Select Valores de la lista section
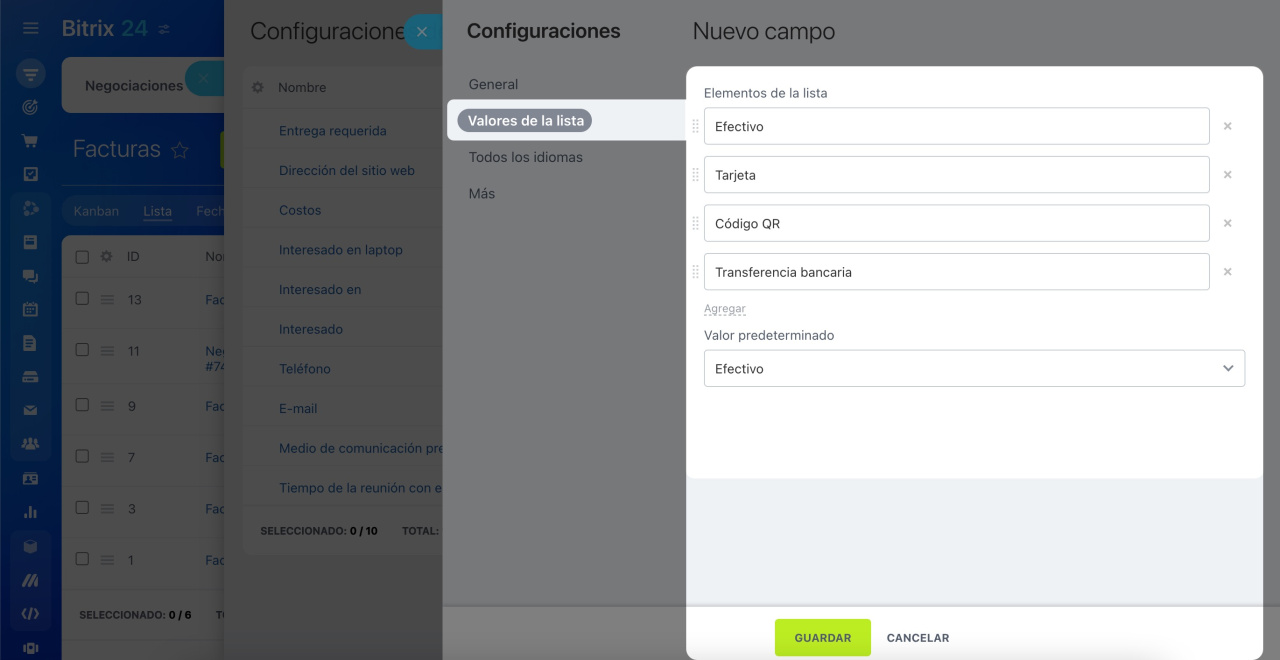This screenshot has height=660, width=1280. click(x=525, y=121)
